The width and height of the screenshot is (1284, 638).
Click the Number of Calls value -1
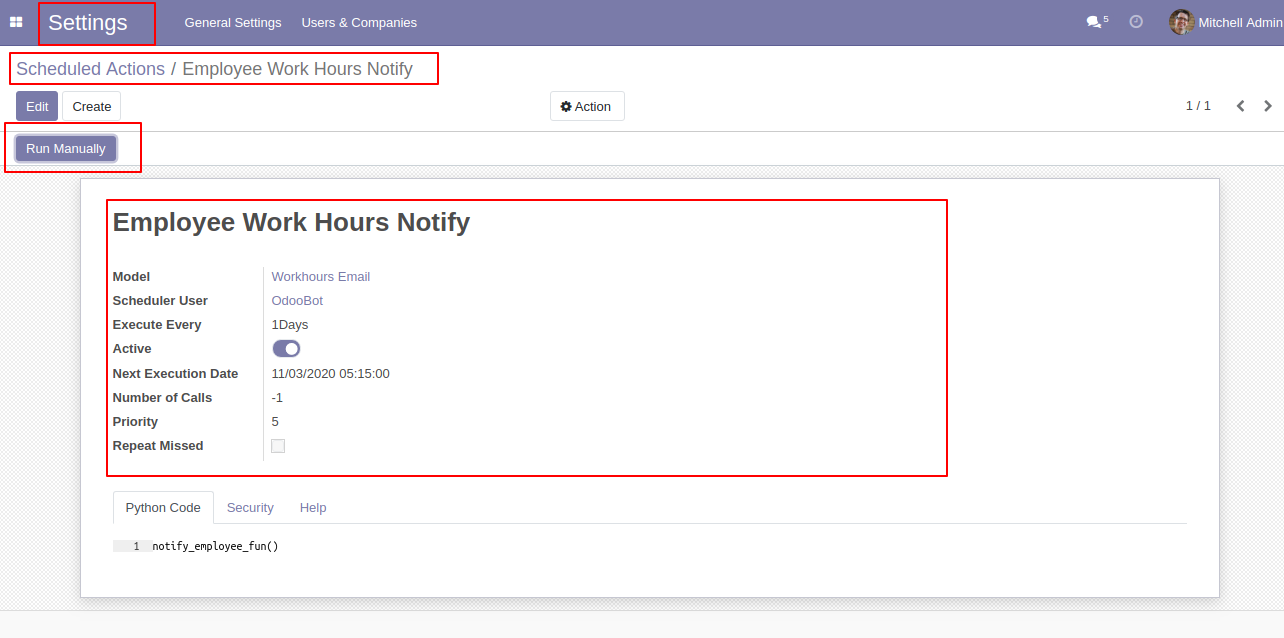tap(277, 397)
